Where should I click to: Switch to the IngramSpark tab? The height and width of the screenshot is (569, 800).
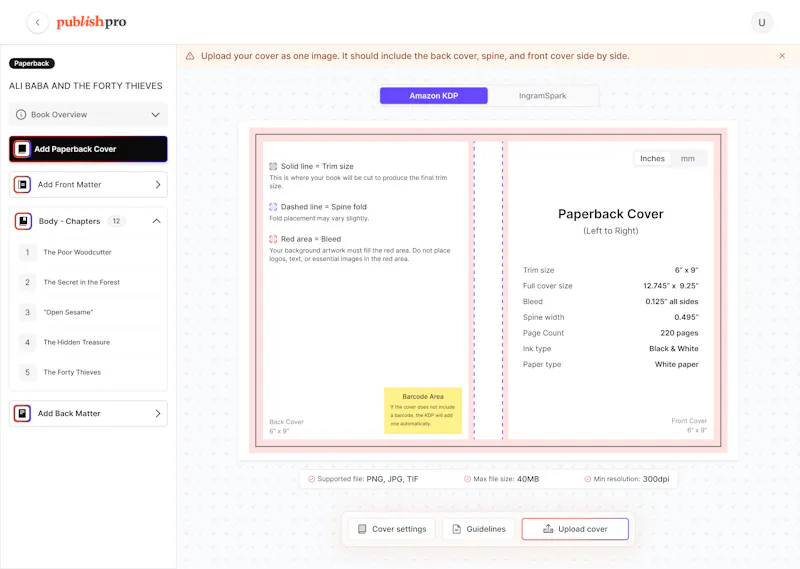pos(542,96)
